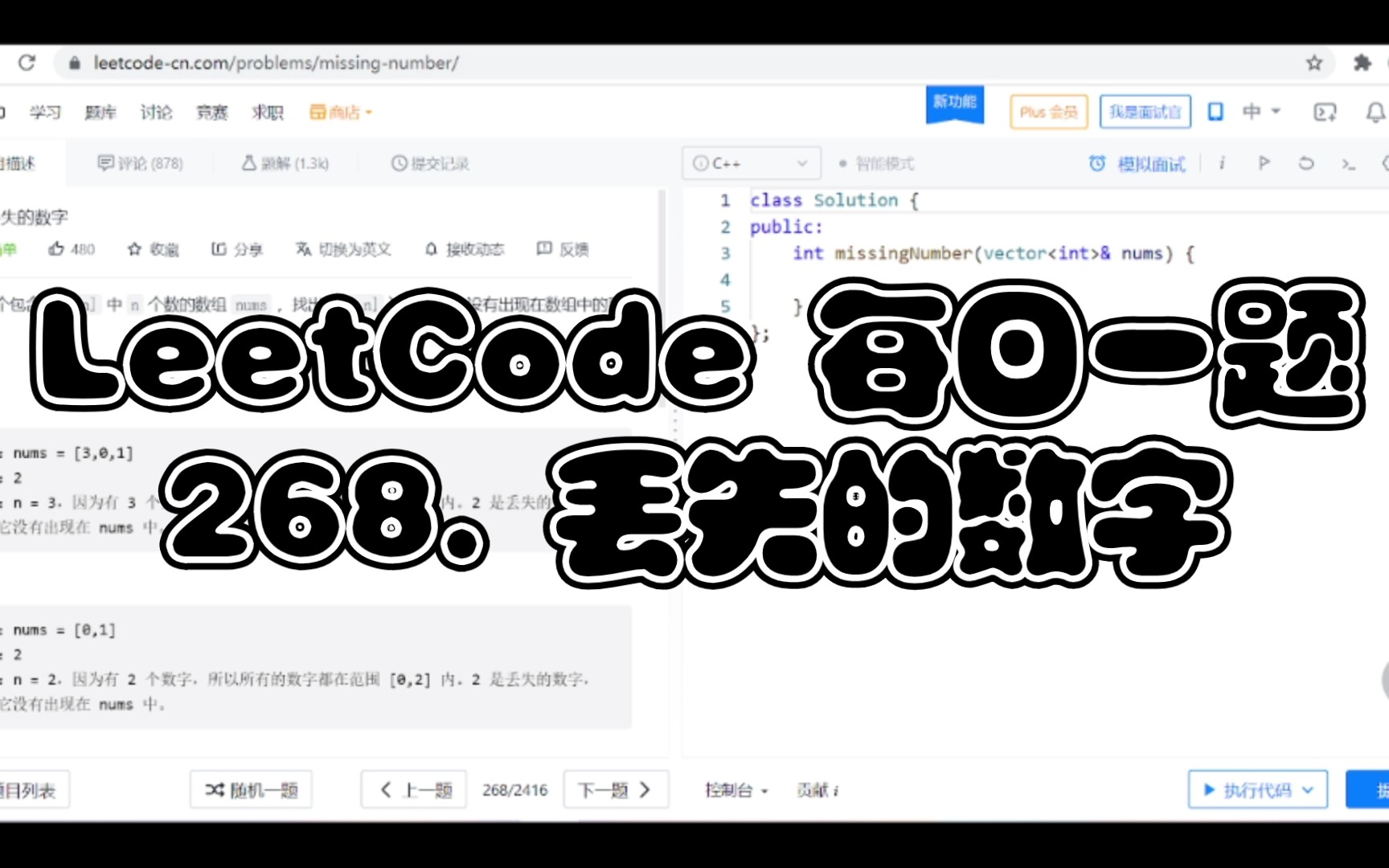The width and height of the screenshot is (1389, 868).
Task: Start 模拟面试 with the clock icon
Action: point(1137,164)
